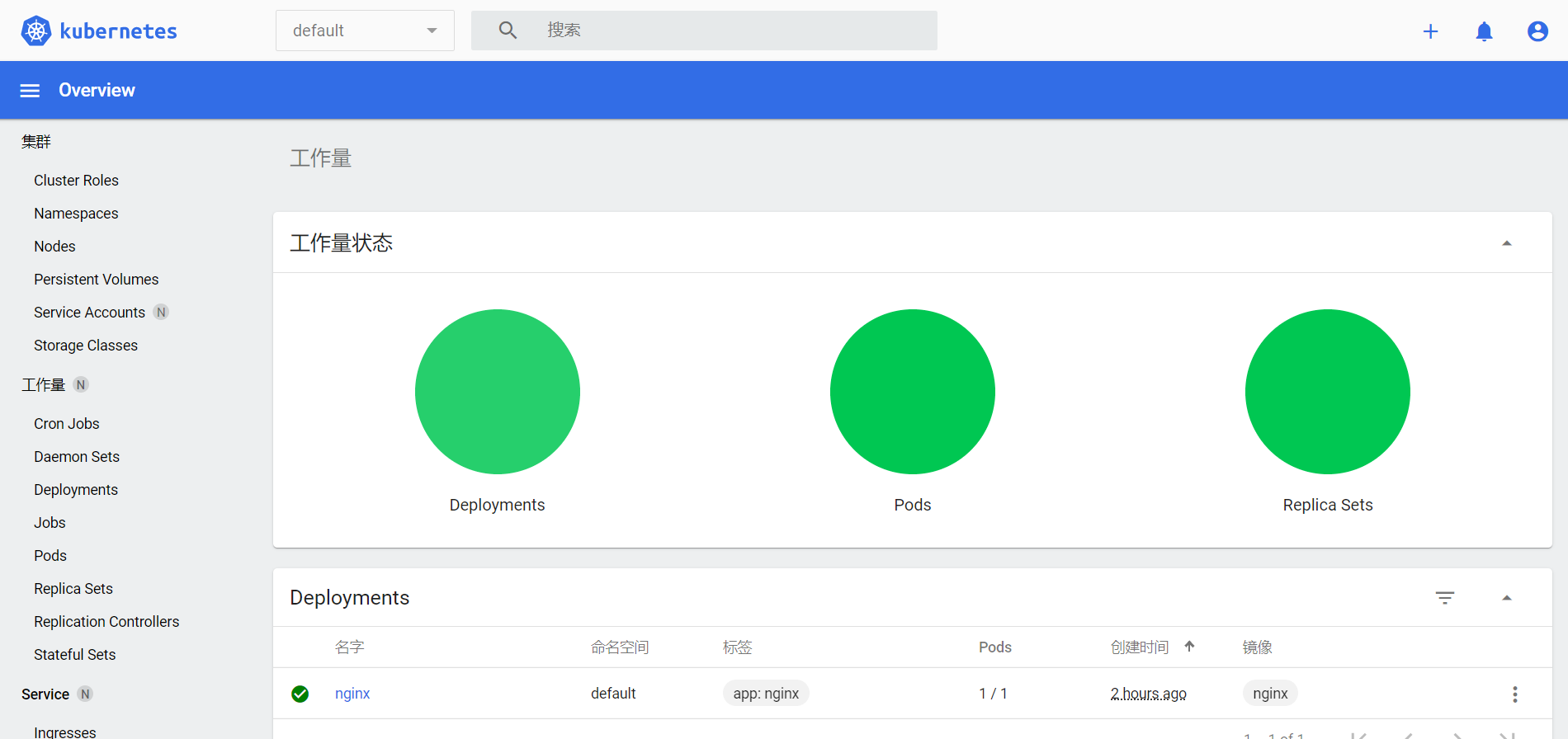Open Storage Classes in sidebar

point(86,346)
